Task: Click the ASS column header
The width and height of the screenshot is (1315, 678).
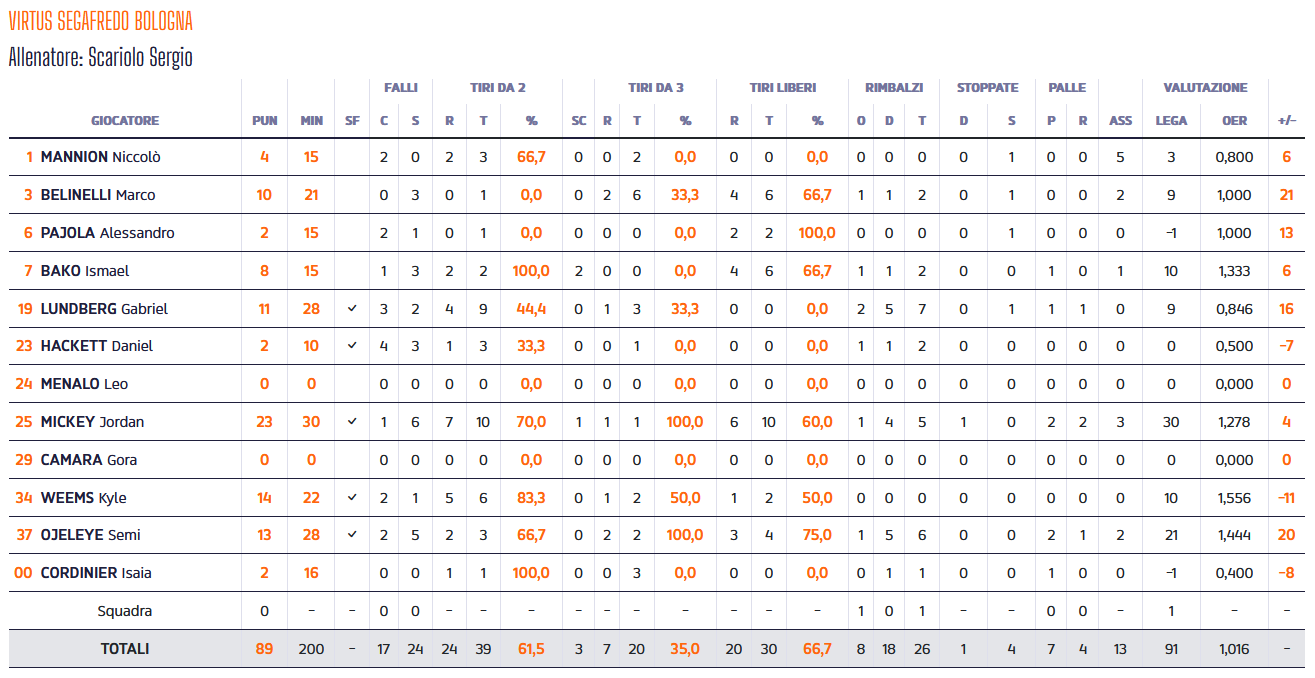Action: point(1120,121)
